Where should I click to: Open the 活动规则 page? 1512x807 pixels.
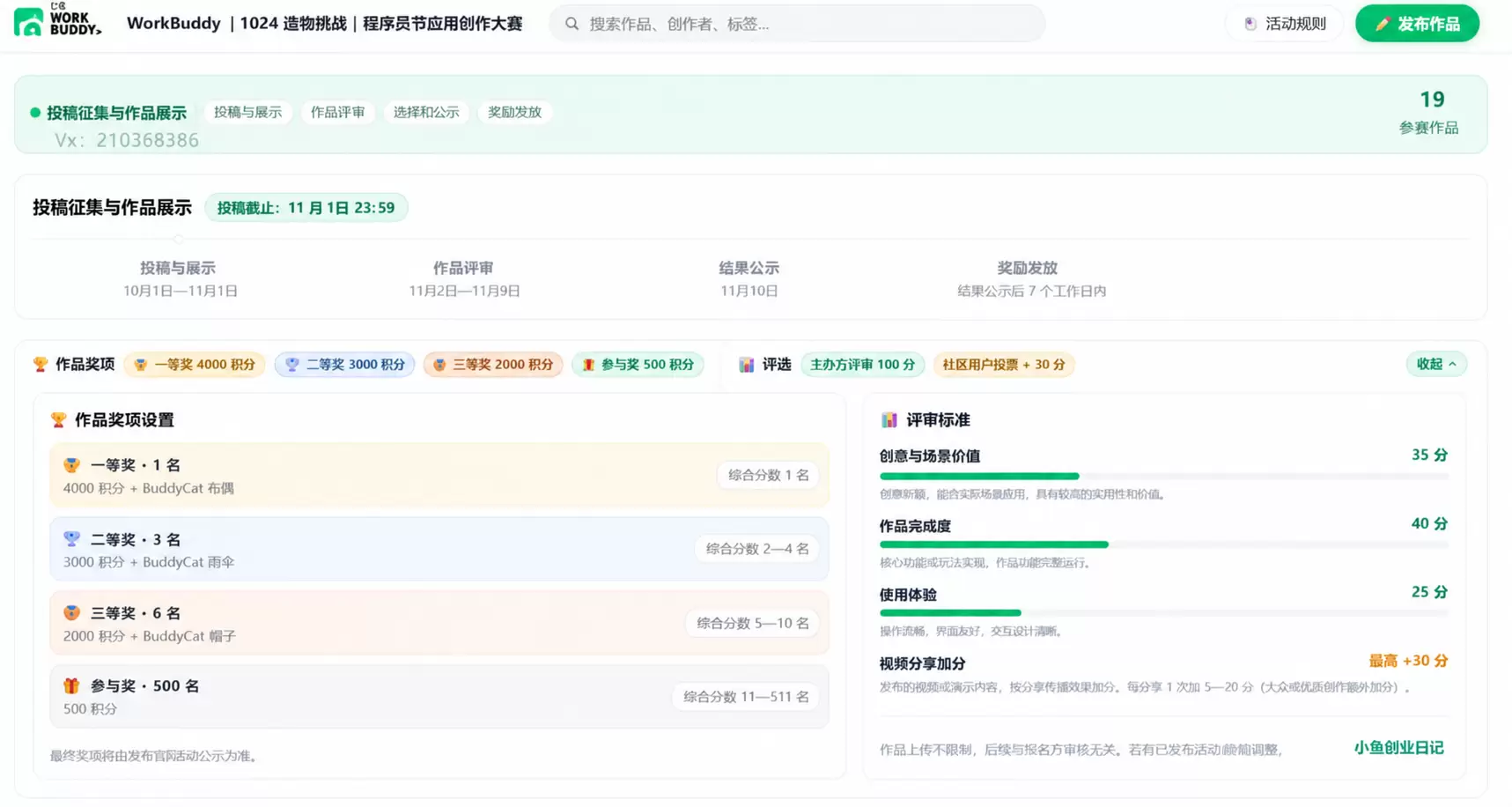[1285, 24]
